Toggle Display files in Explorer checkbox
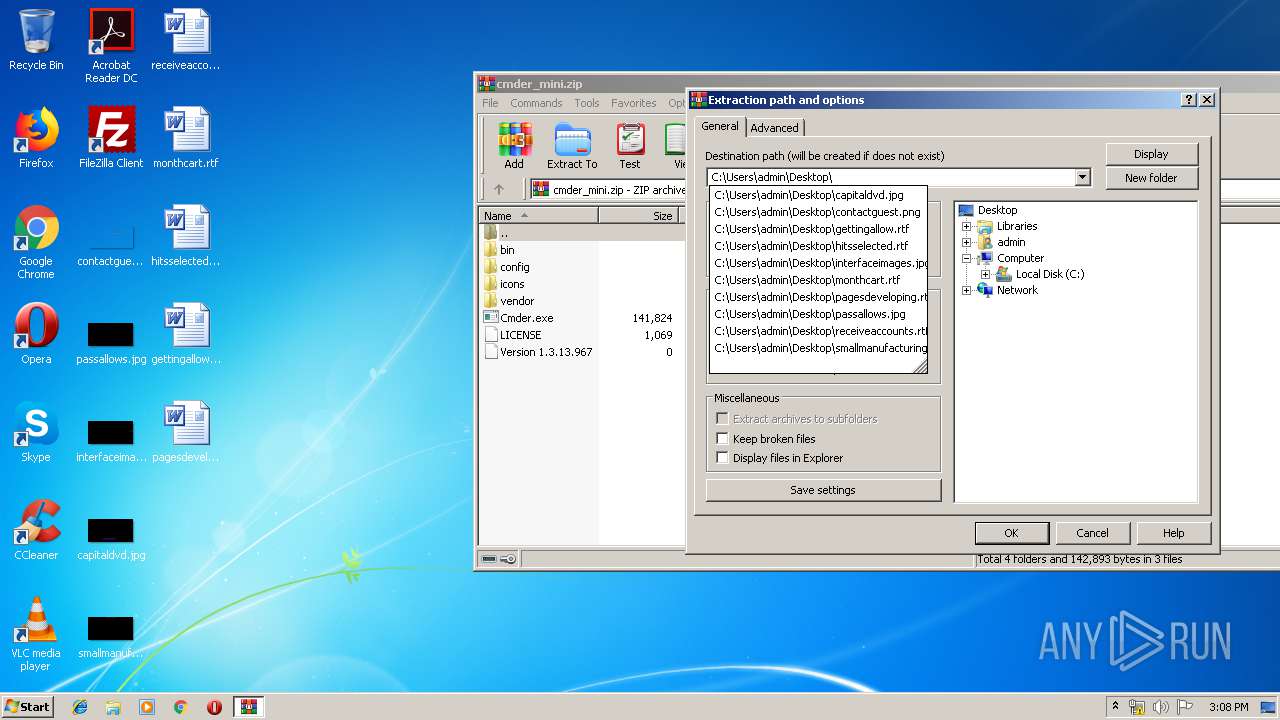1280x720 pixels. pos(722,458)
